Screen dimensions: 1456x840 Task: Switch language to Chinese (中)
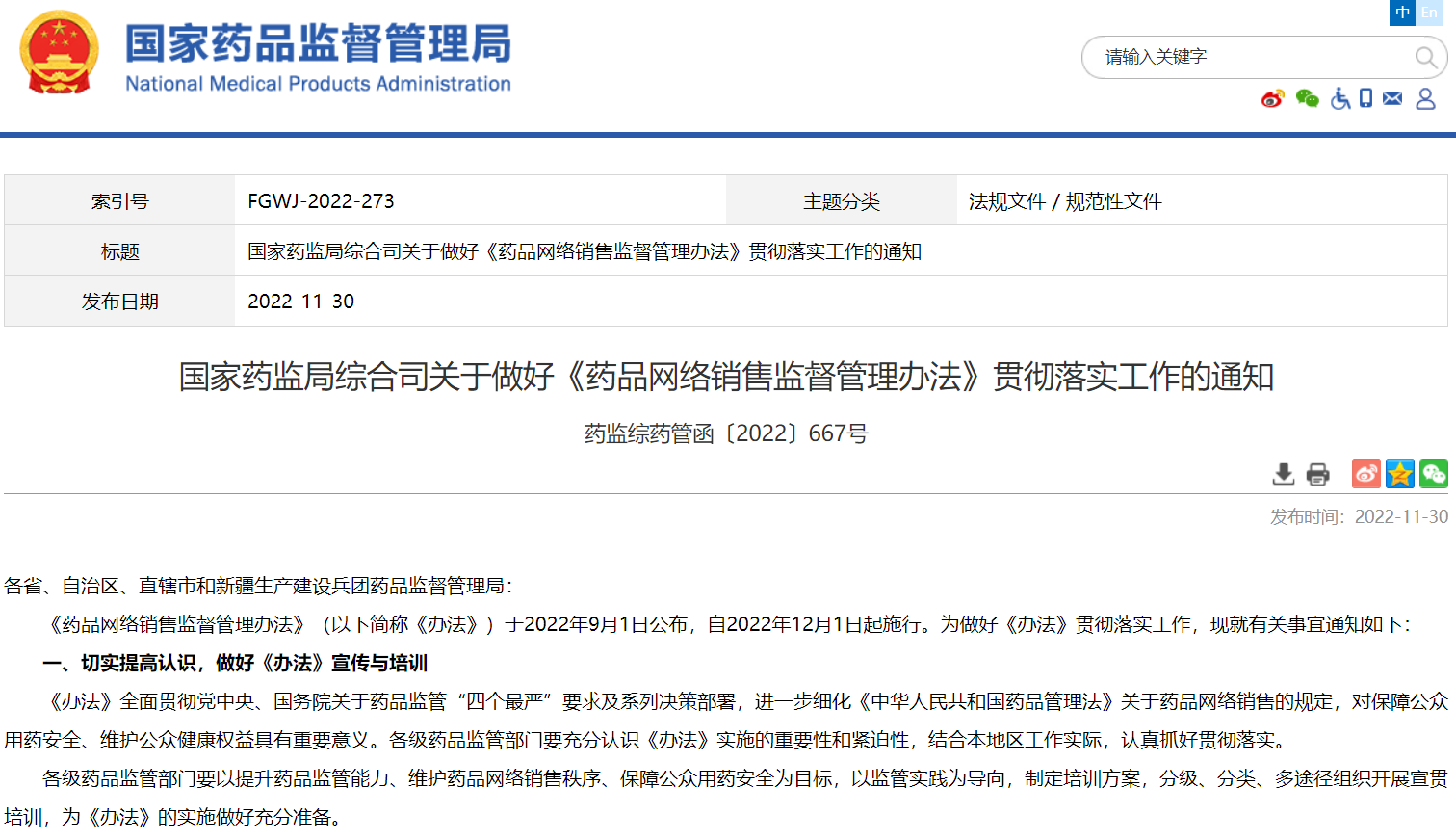1402,13
